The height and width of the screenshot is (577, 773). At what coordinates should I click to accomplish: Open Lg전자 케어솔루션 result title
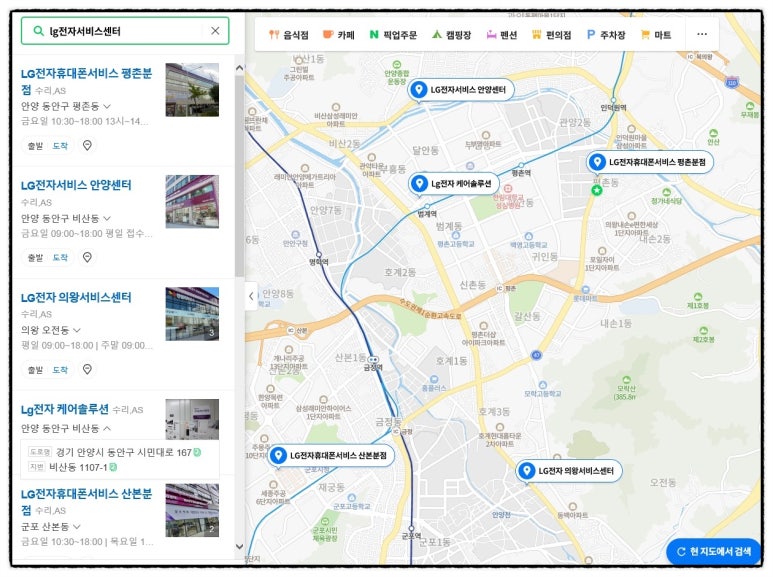[64, 409]
